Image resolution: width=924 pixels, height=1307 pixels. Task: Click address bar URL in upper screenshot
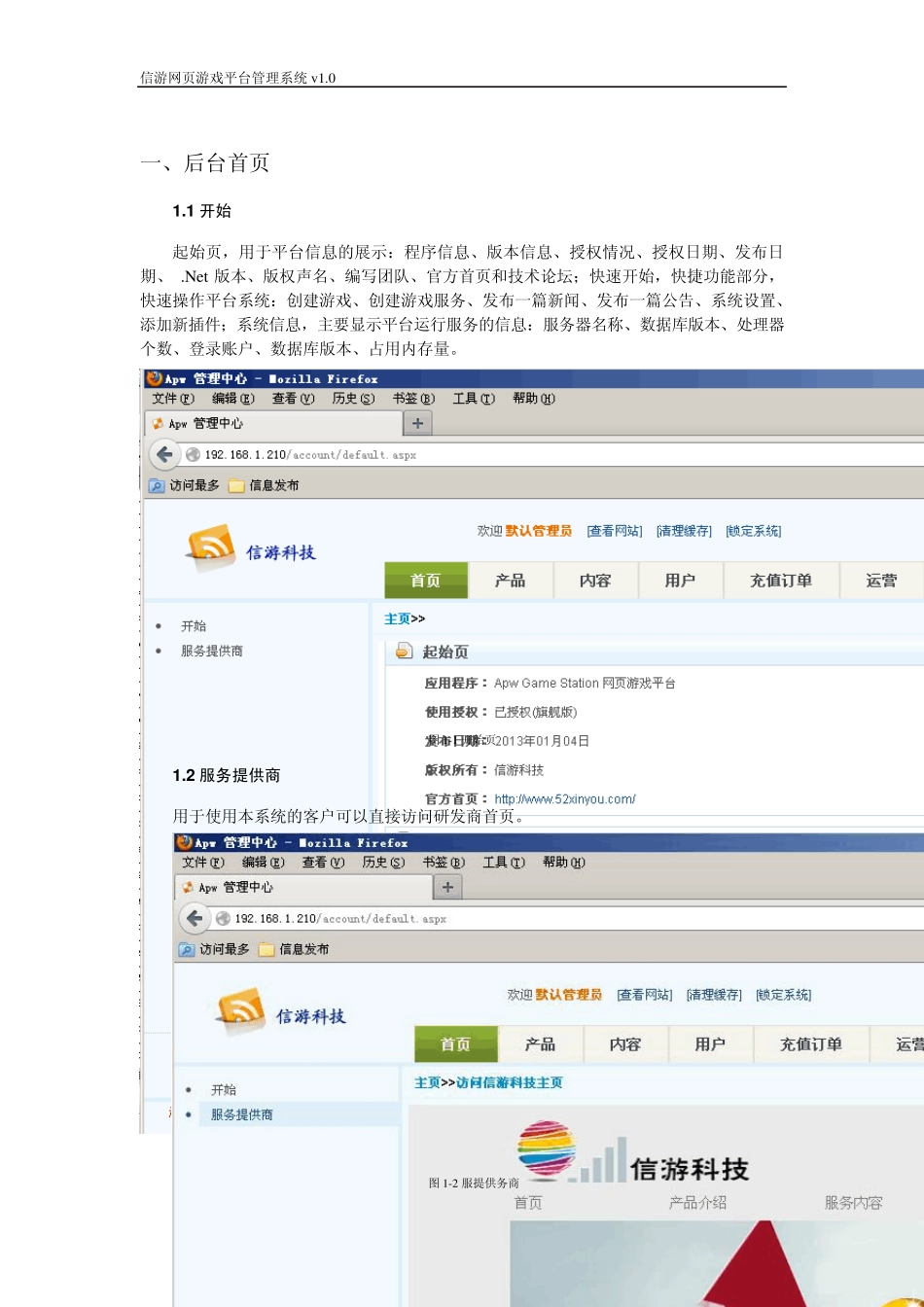pos(310,454)
